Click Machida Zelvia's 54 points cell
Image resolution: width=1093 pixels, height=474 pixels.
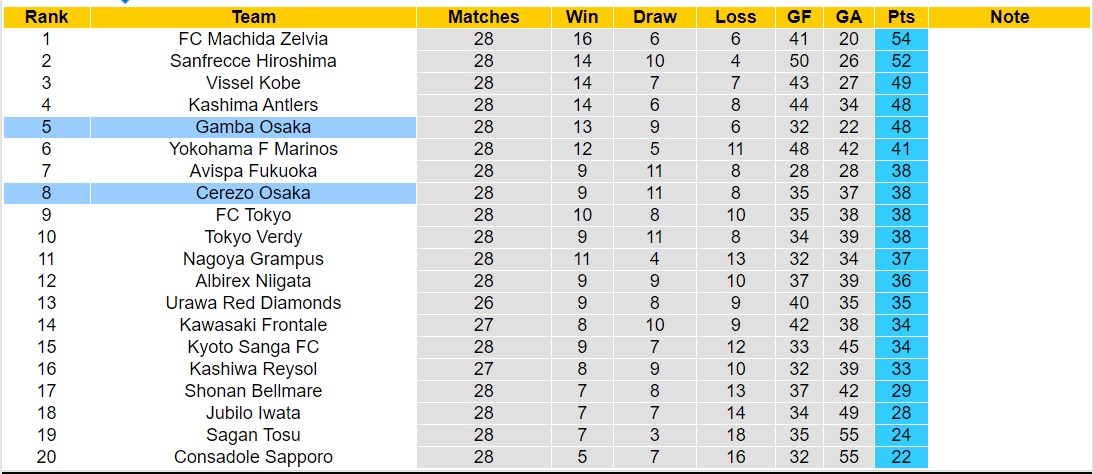coord(901,39)
